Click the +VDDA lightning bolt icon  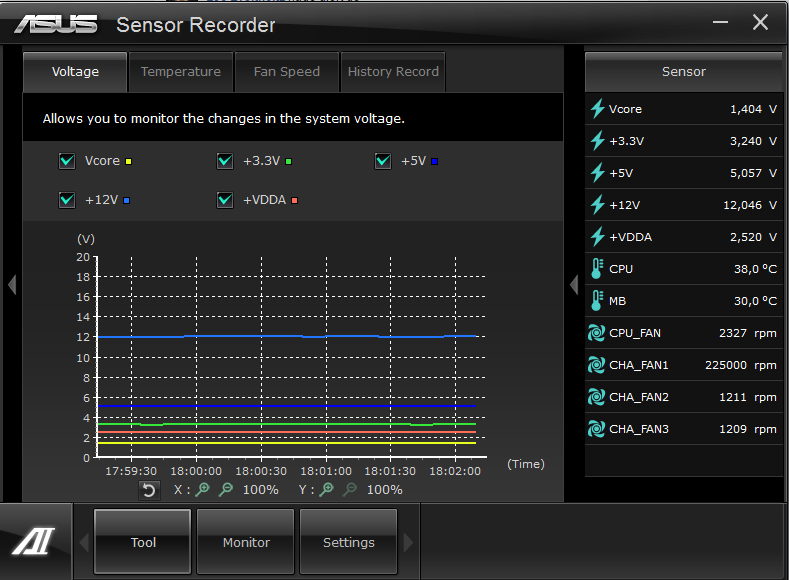click(x=597, y=237)
